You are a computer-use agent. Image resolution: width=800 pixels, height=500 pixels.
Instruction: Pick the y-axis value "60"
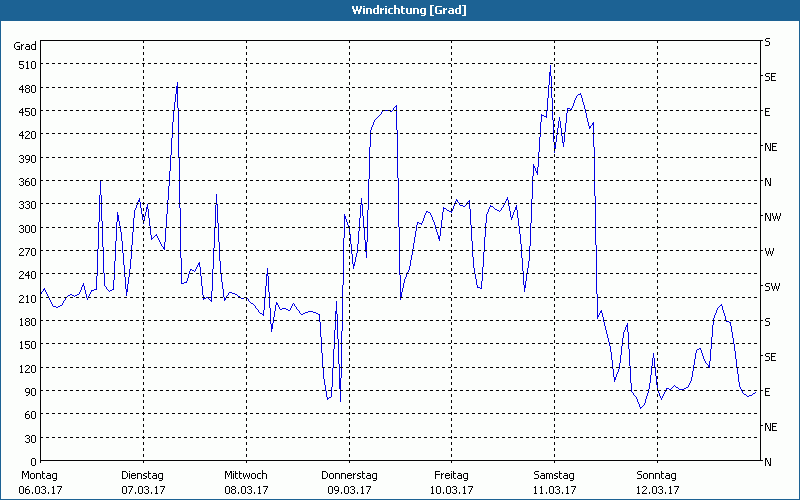coord(30,415)
